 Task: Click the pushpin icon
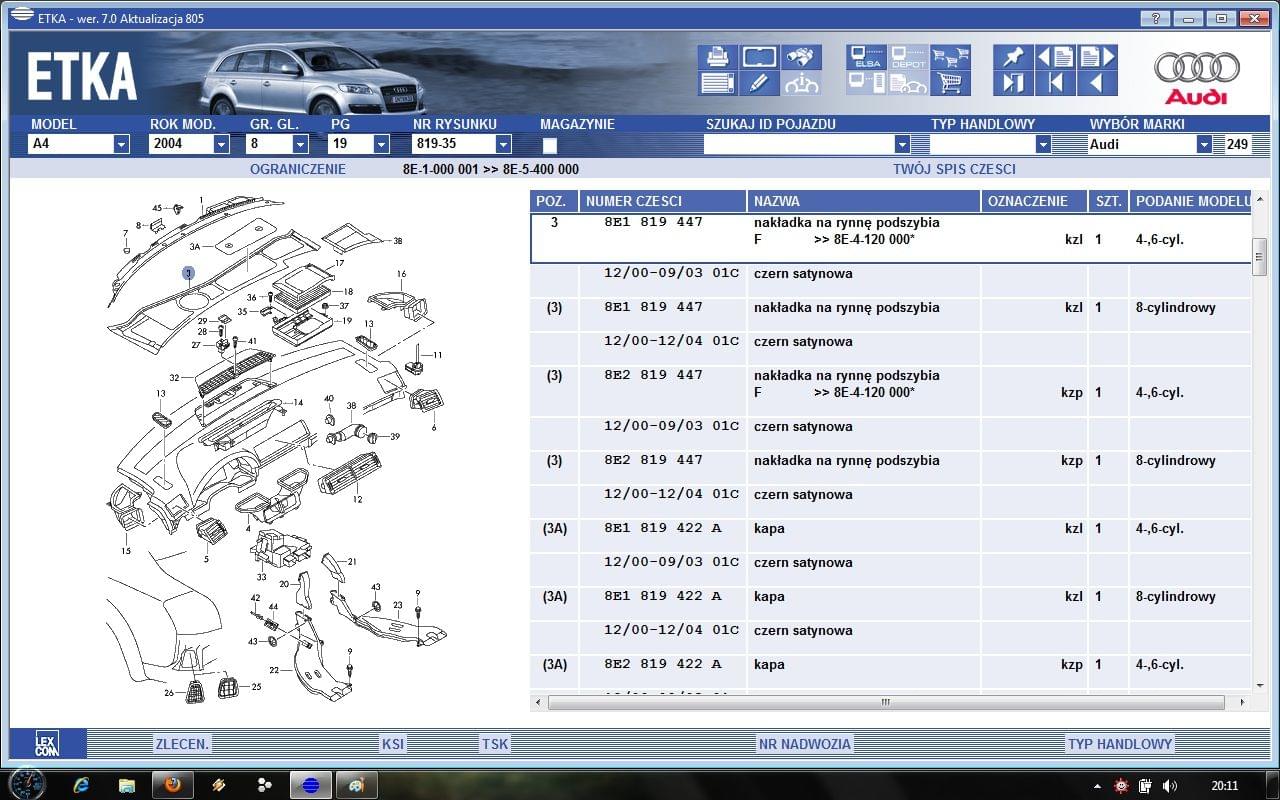point(1013,57)
